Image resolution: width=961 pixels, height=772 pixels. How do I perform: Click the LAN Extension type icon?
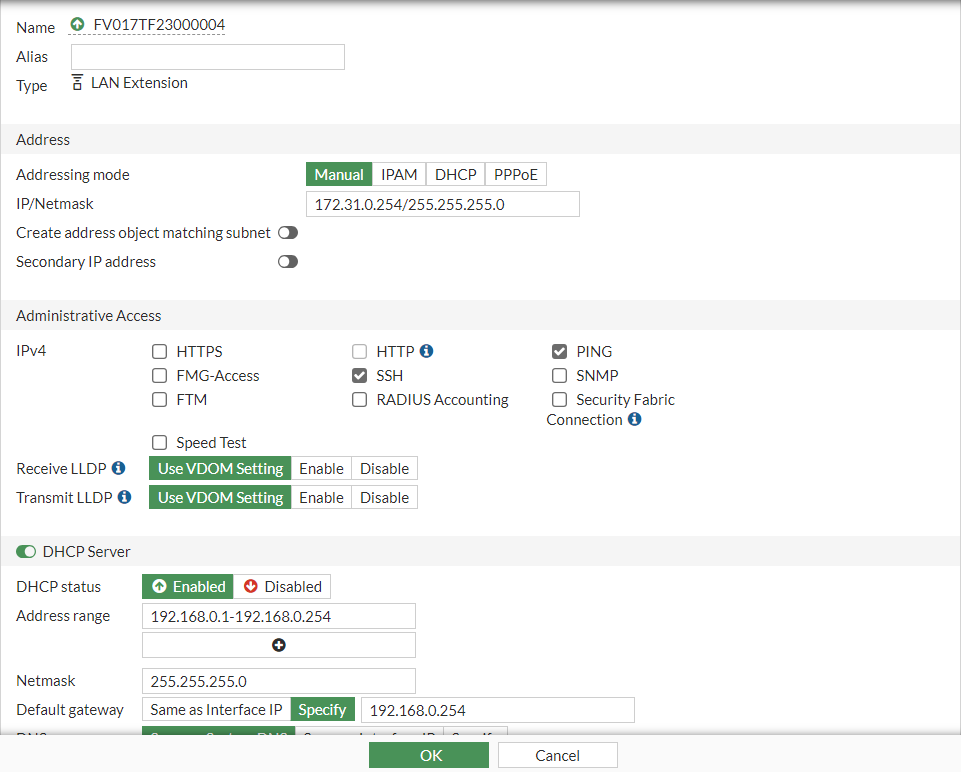(77, 83)
